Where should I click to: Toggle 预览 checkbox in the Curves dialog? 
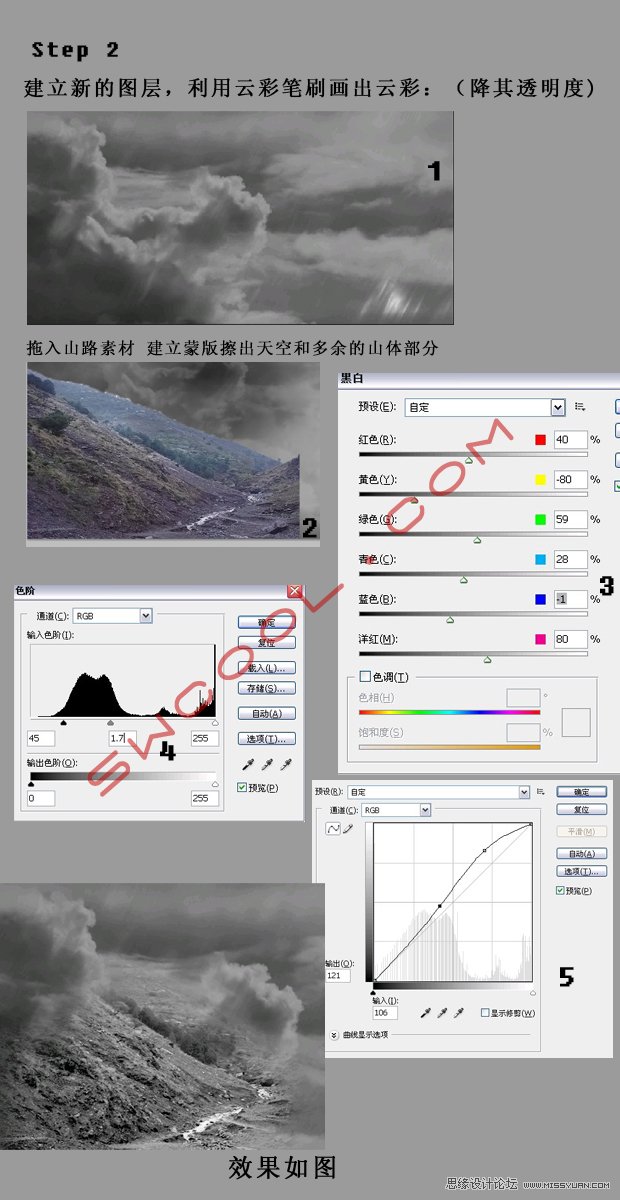tap(560, 890)
